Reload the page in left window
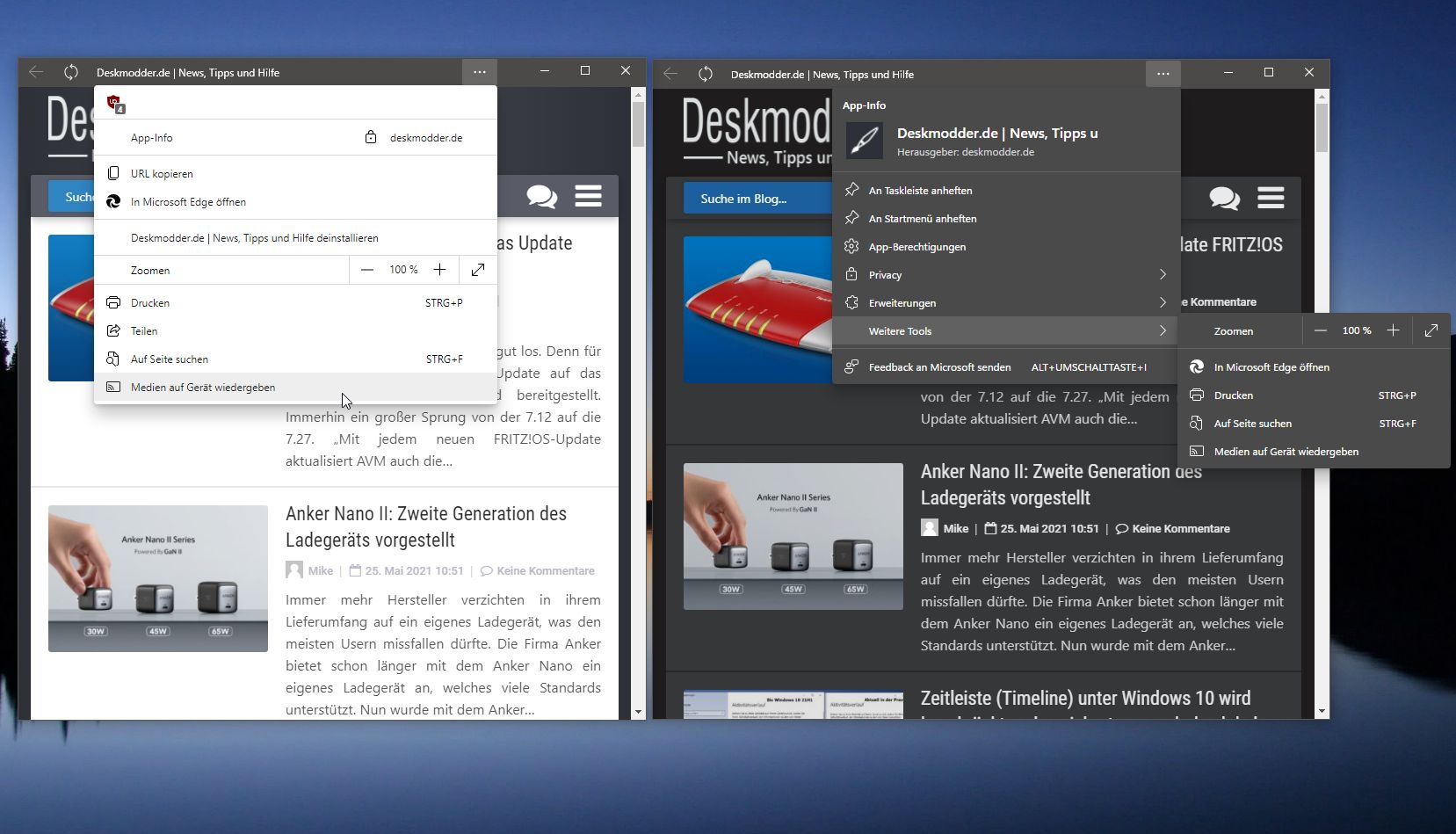The width and height of the screenshot is (1456, 834). 71,72
